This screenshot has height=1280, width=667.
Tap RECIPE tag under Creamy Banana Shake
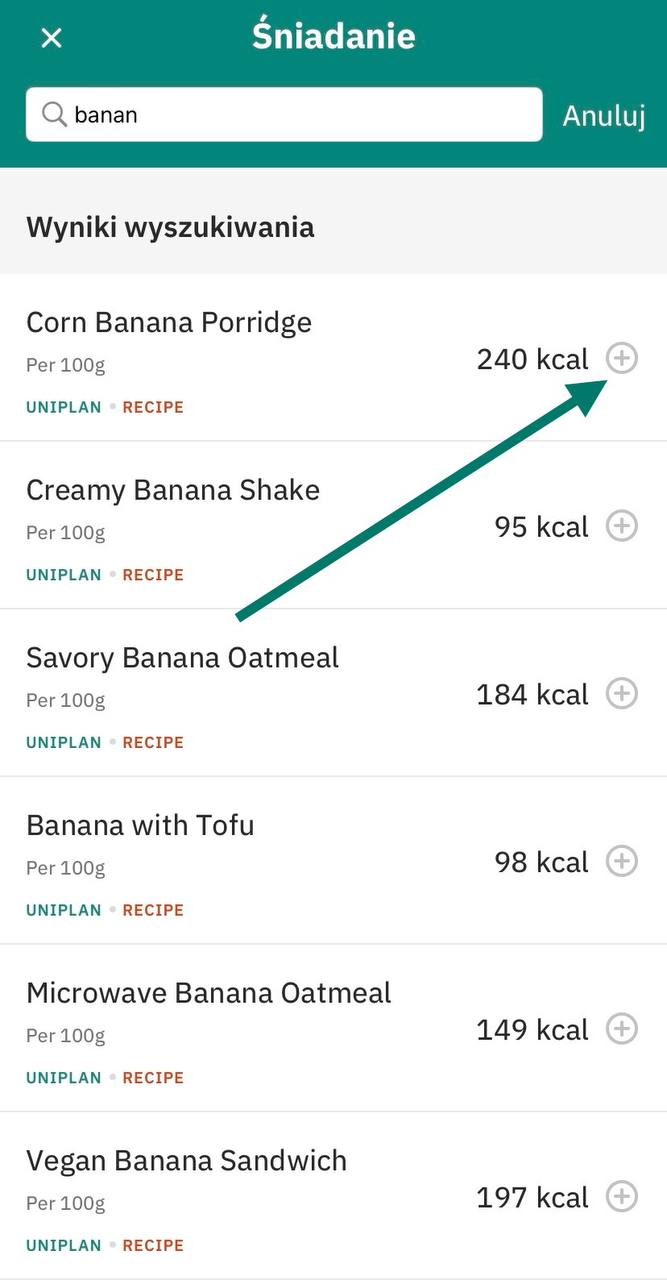[153, 575]
